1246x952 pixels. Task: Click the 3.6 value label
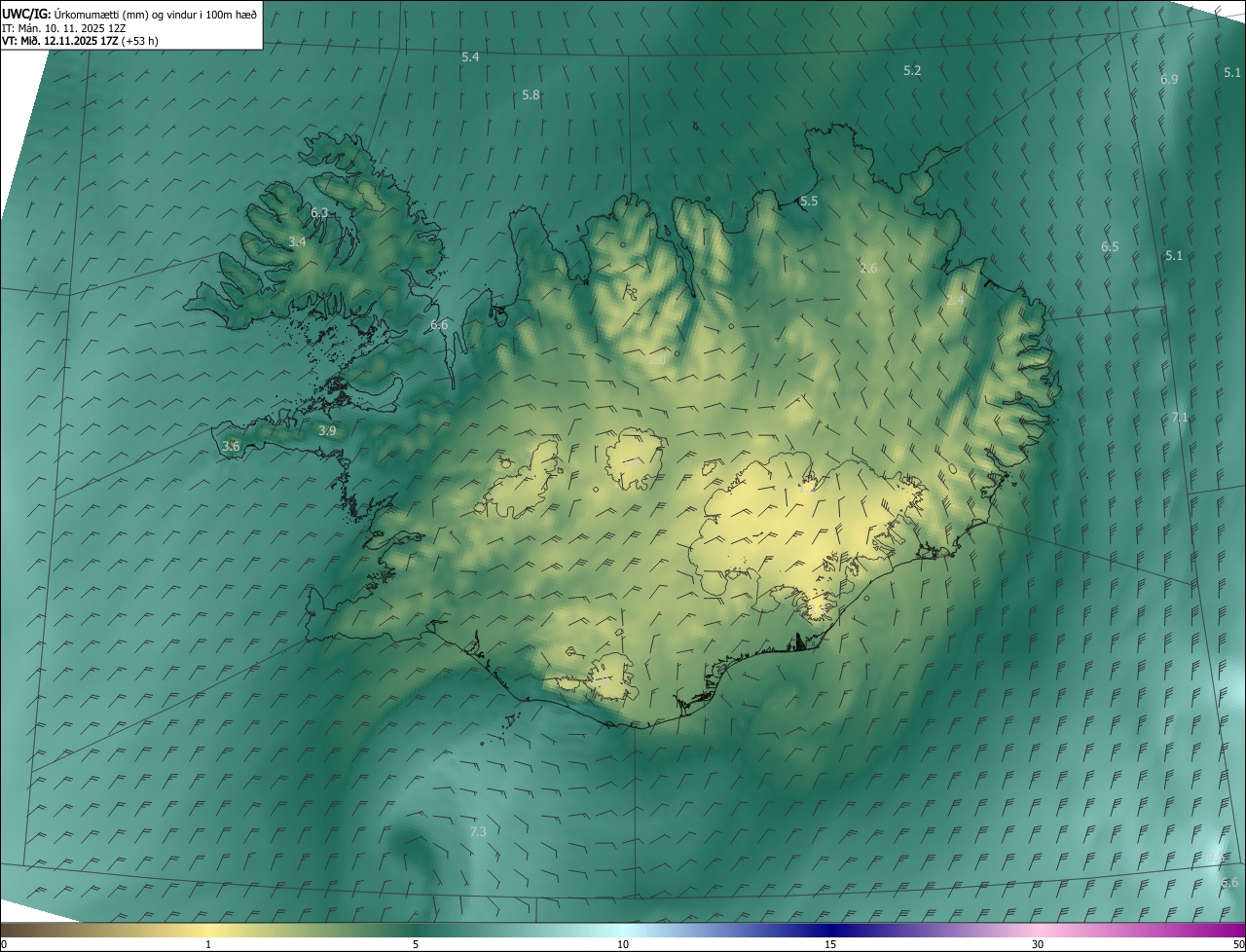(231, 446)
